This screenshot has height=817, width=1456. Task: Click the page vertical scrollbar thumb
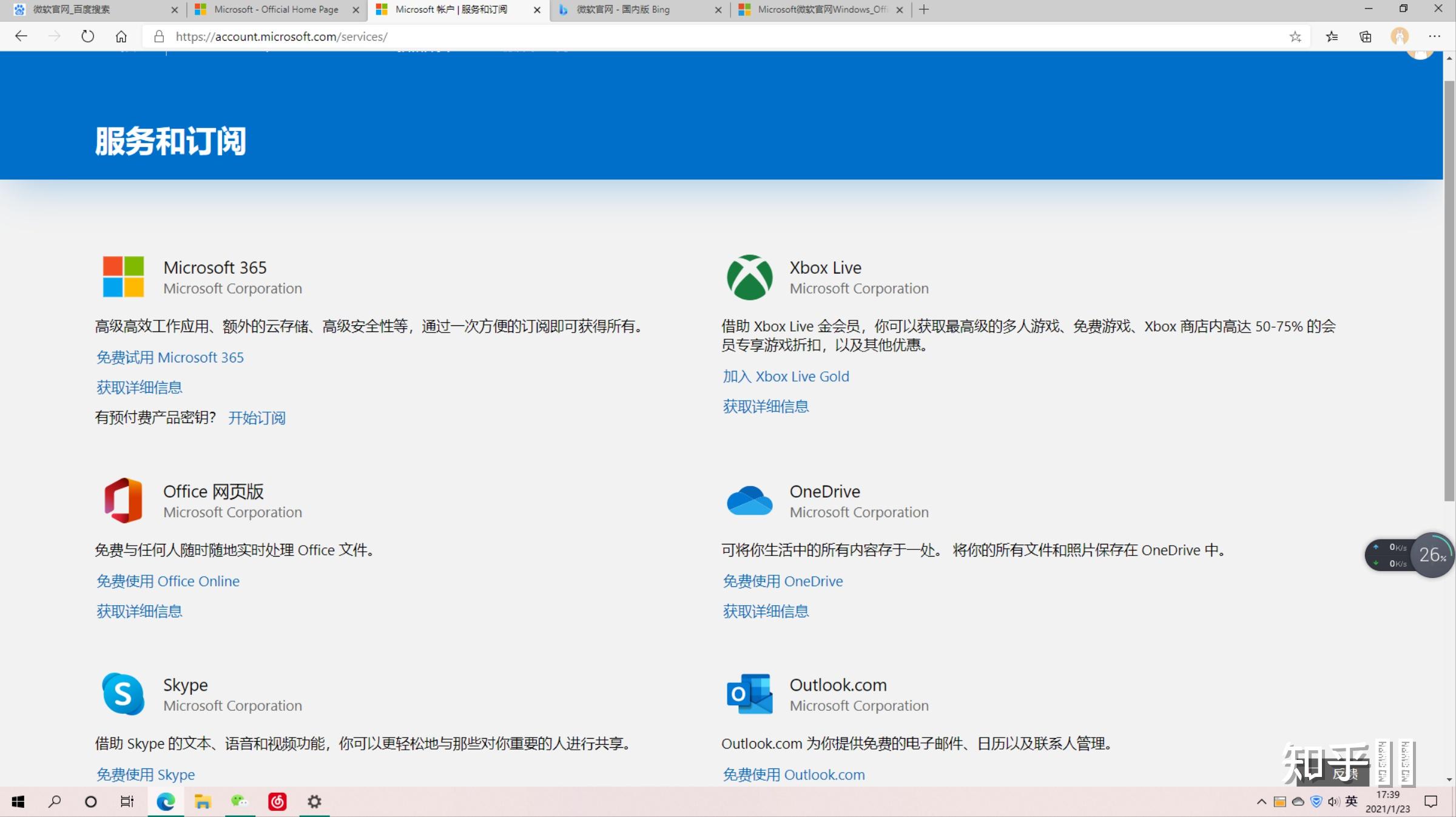[1449, 290]
